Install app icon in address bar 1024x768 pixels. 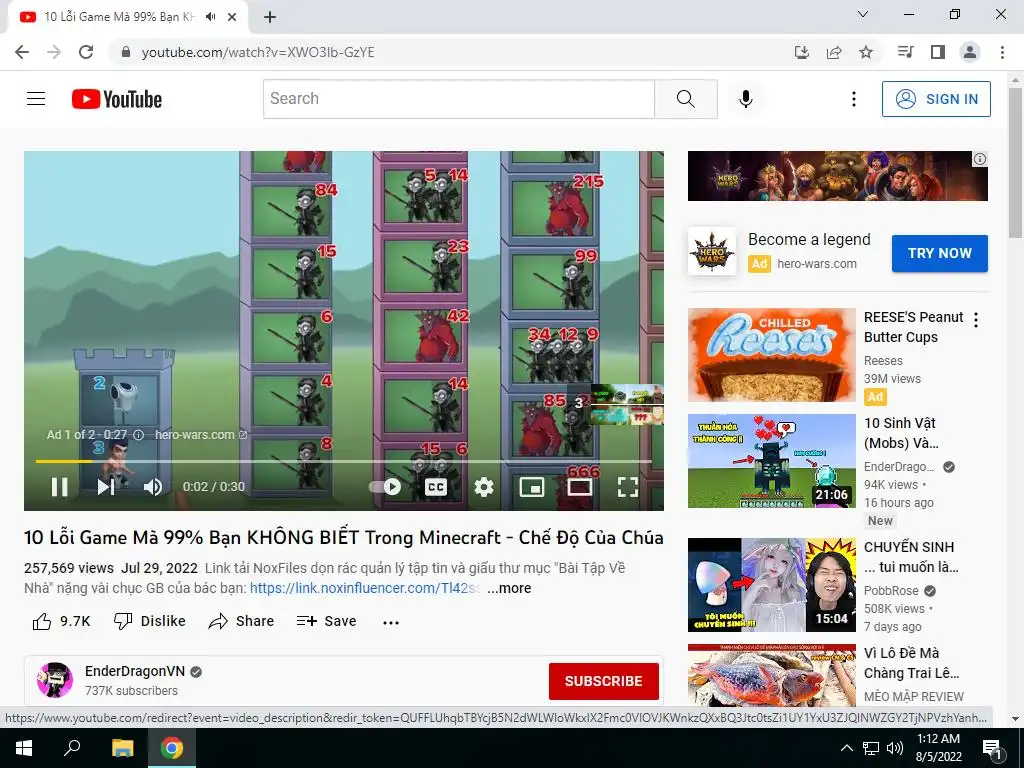pos(801,52)
